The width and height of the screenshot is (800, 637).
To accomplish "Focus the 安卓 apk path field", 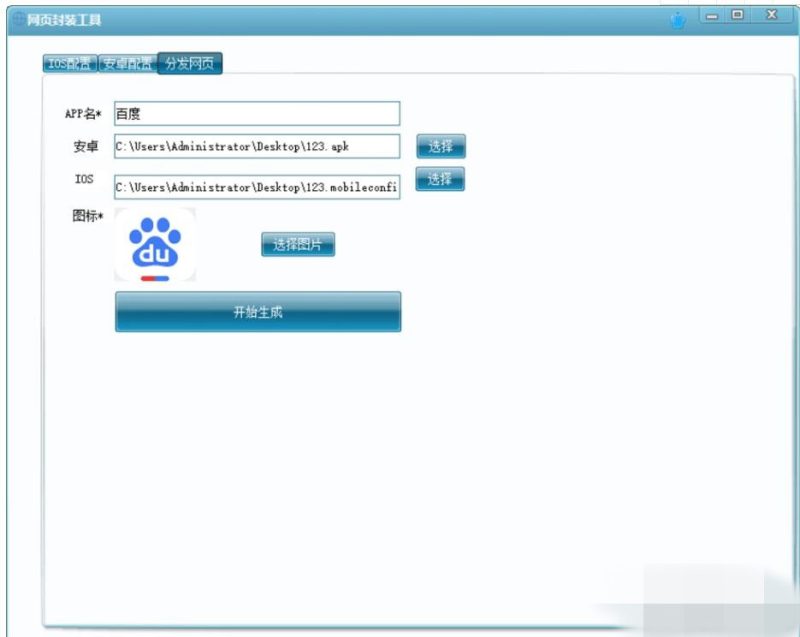I will [x=256, y=147].
